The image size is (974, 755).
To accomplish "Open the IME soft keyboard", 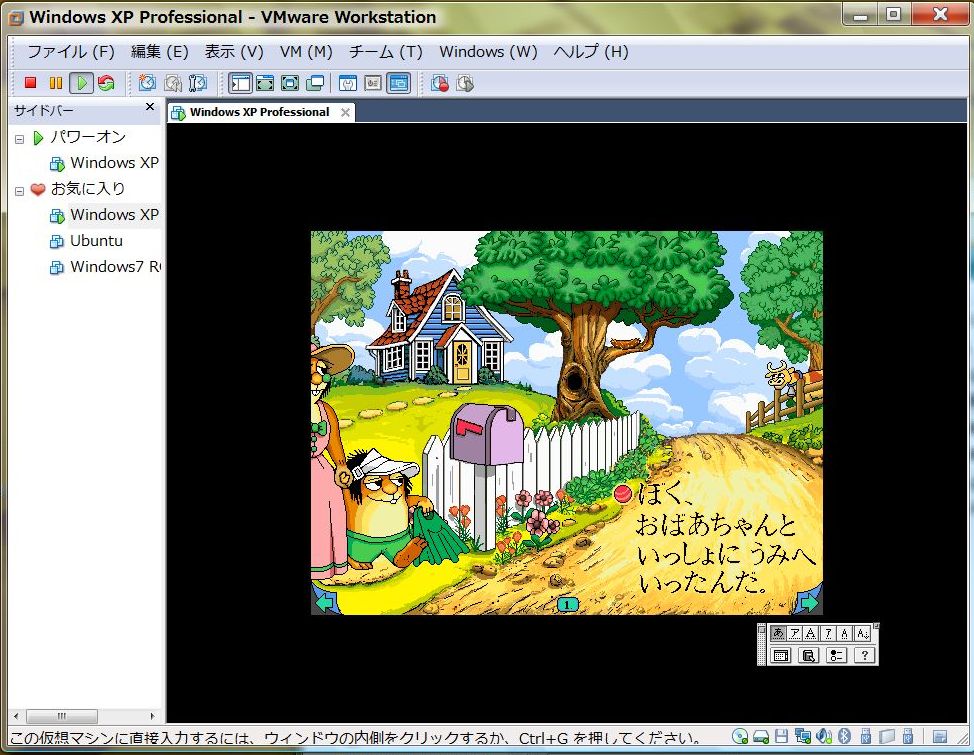I will 781,655.
